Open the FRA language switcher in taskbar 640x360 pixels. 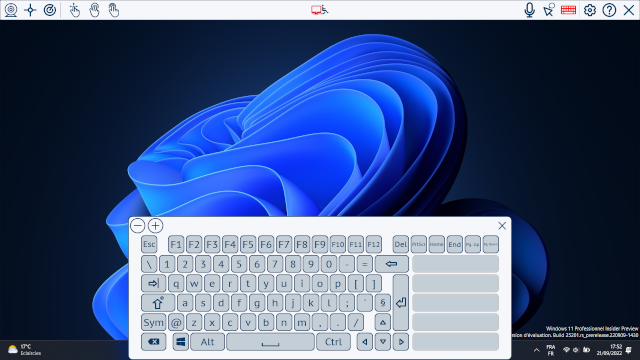551,350
